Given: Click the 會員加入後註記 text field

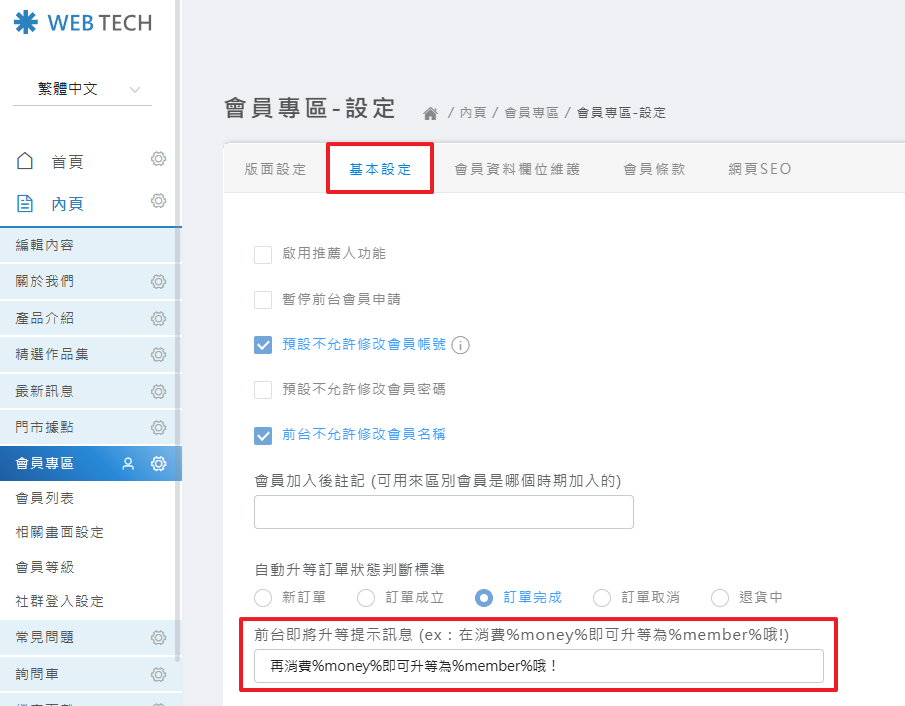Looking at the screenshot, I should pyautogui.click(x=443, y=511).
